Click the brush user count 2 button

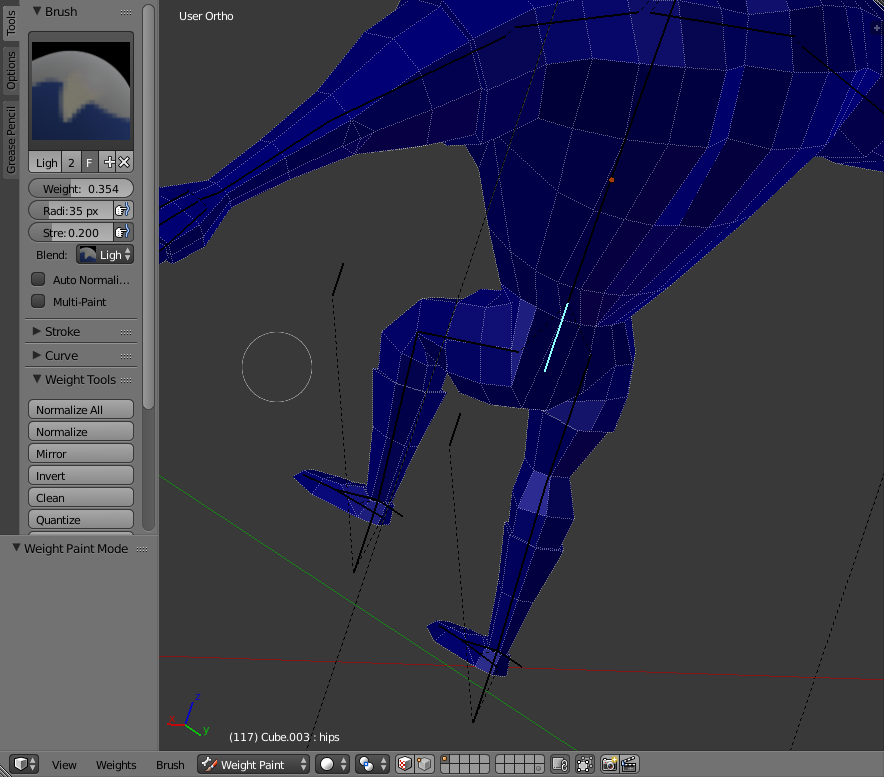tap(71, 162)
